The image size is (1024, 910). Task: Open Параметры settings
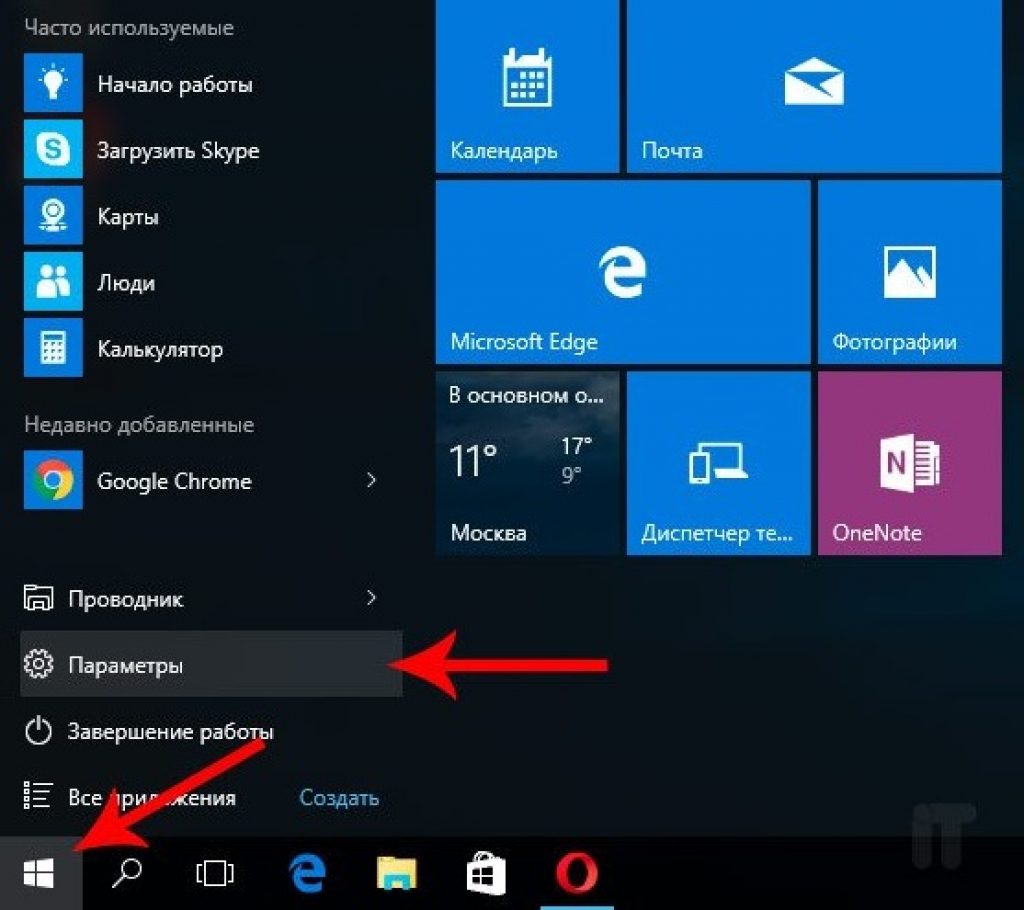coord(212,664)
